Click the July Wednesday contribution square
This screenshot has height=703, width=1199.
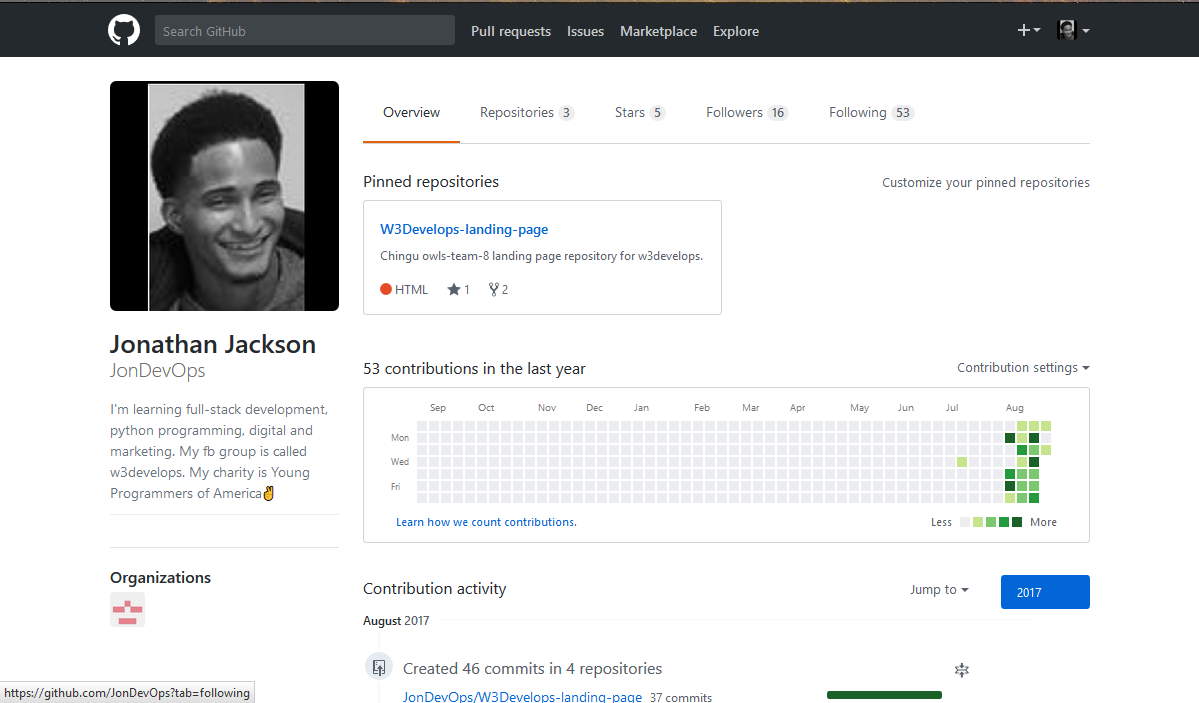[962, 462]
